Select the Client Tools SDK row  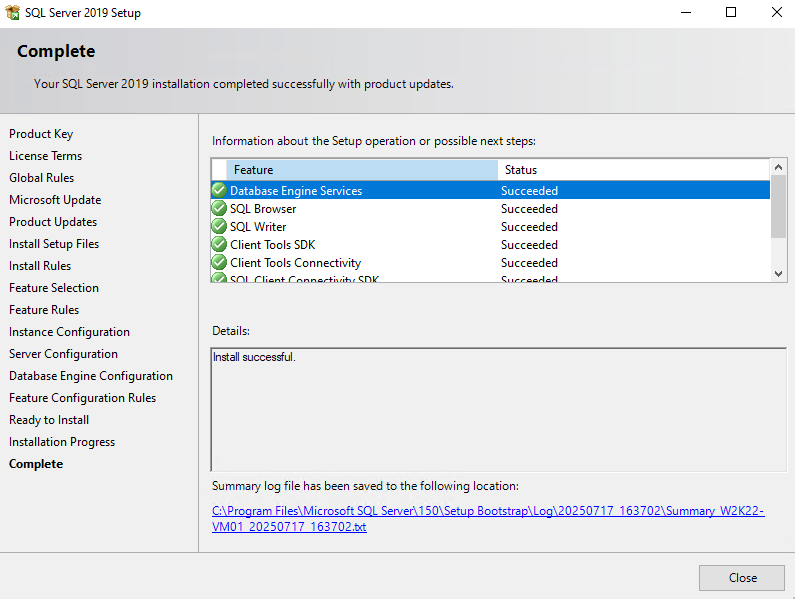point(490,244)
